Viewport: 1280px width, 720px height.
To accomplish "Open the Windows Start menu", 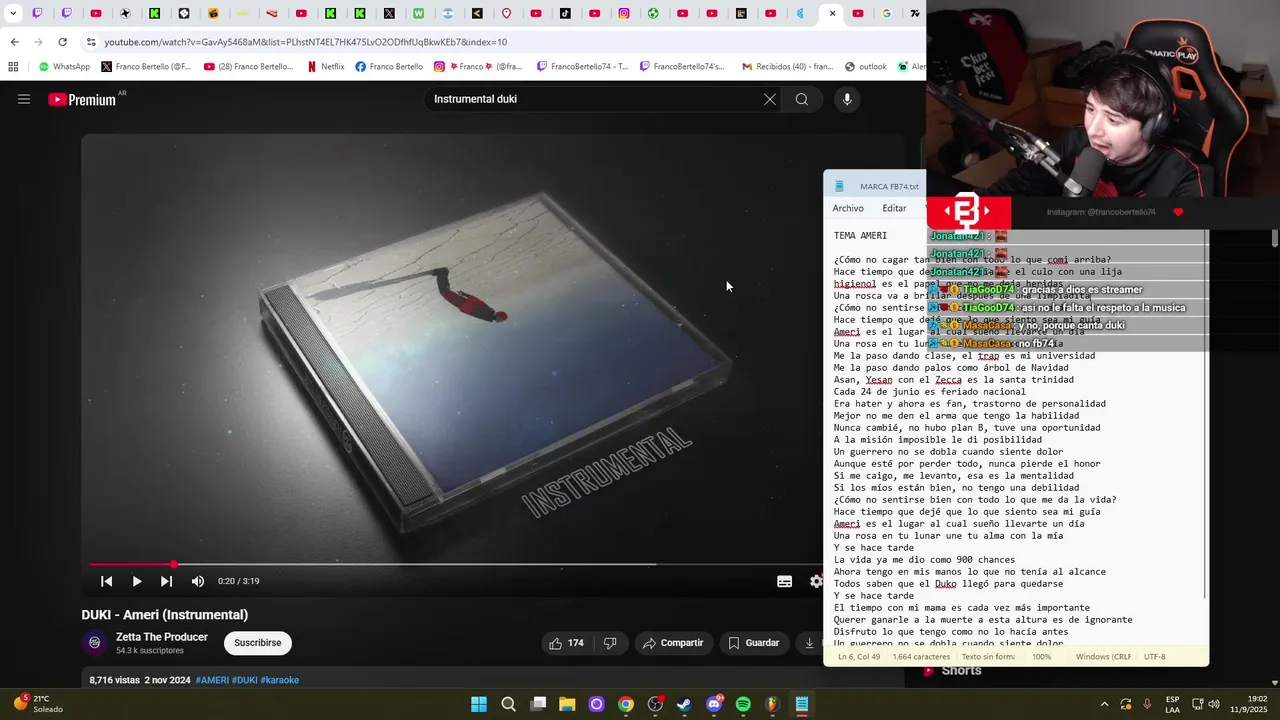I will 479,704.
